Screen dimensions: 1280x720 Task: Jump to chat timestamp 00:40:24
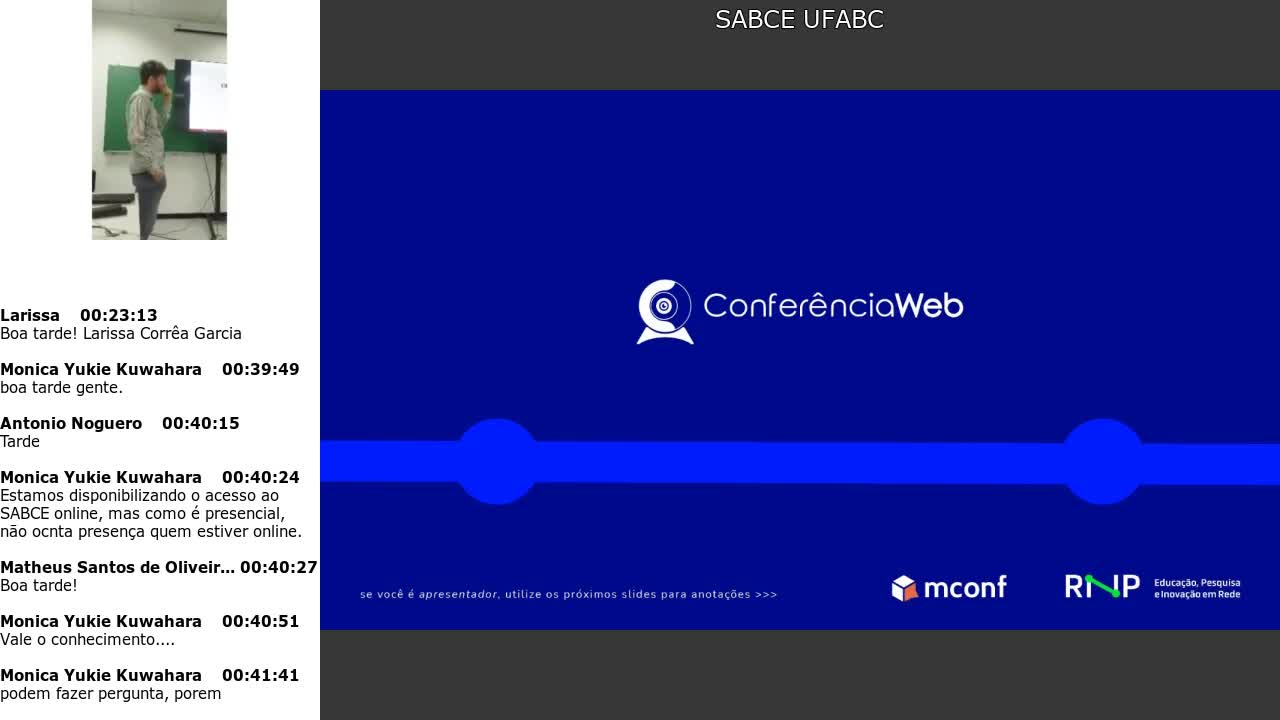tap(261, 478)
